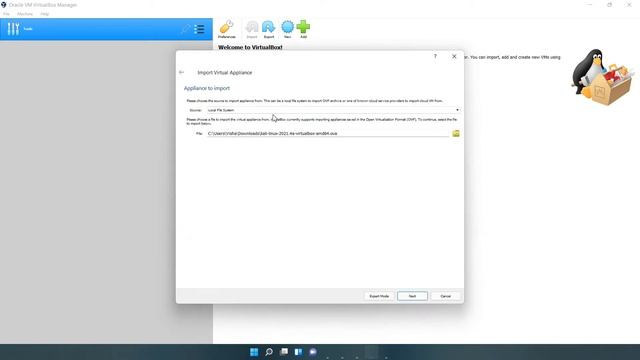Click the yellow folder browse icon beside File

point(456,133)
